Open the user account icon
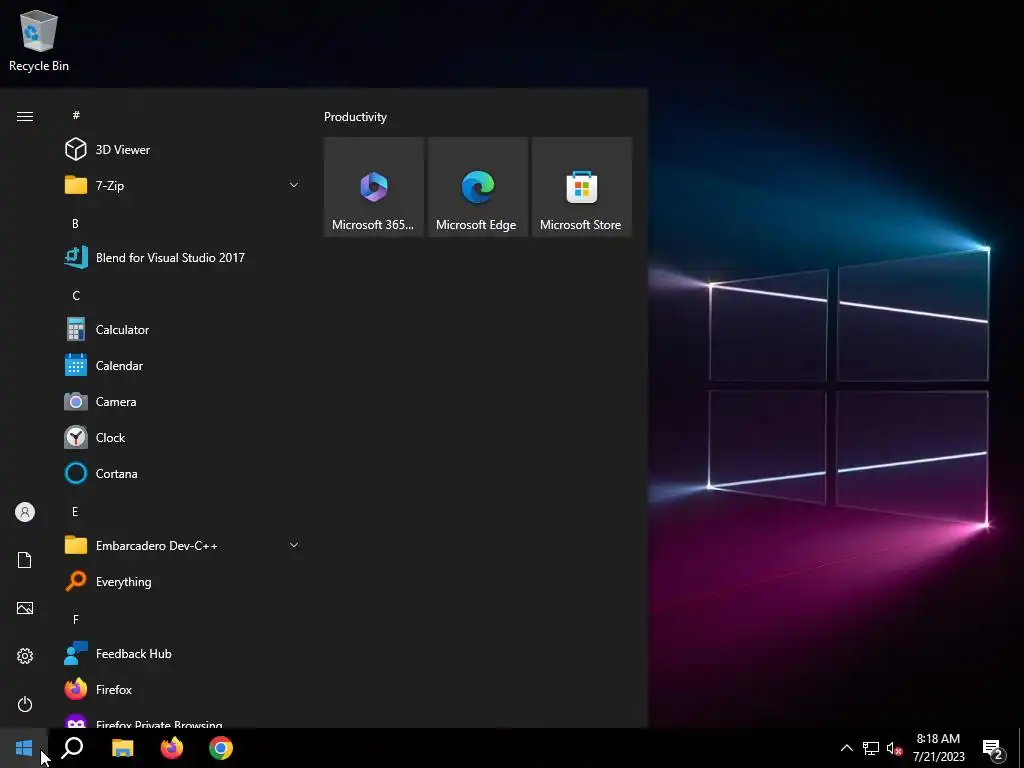 25,512
